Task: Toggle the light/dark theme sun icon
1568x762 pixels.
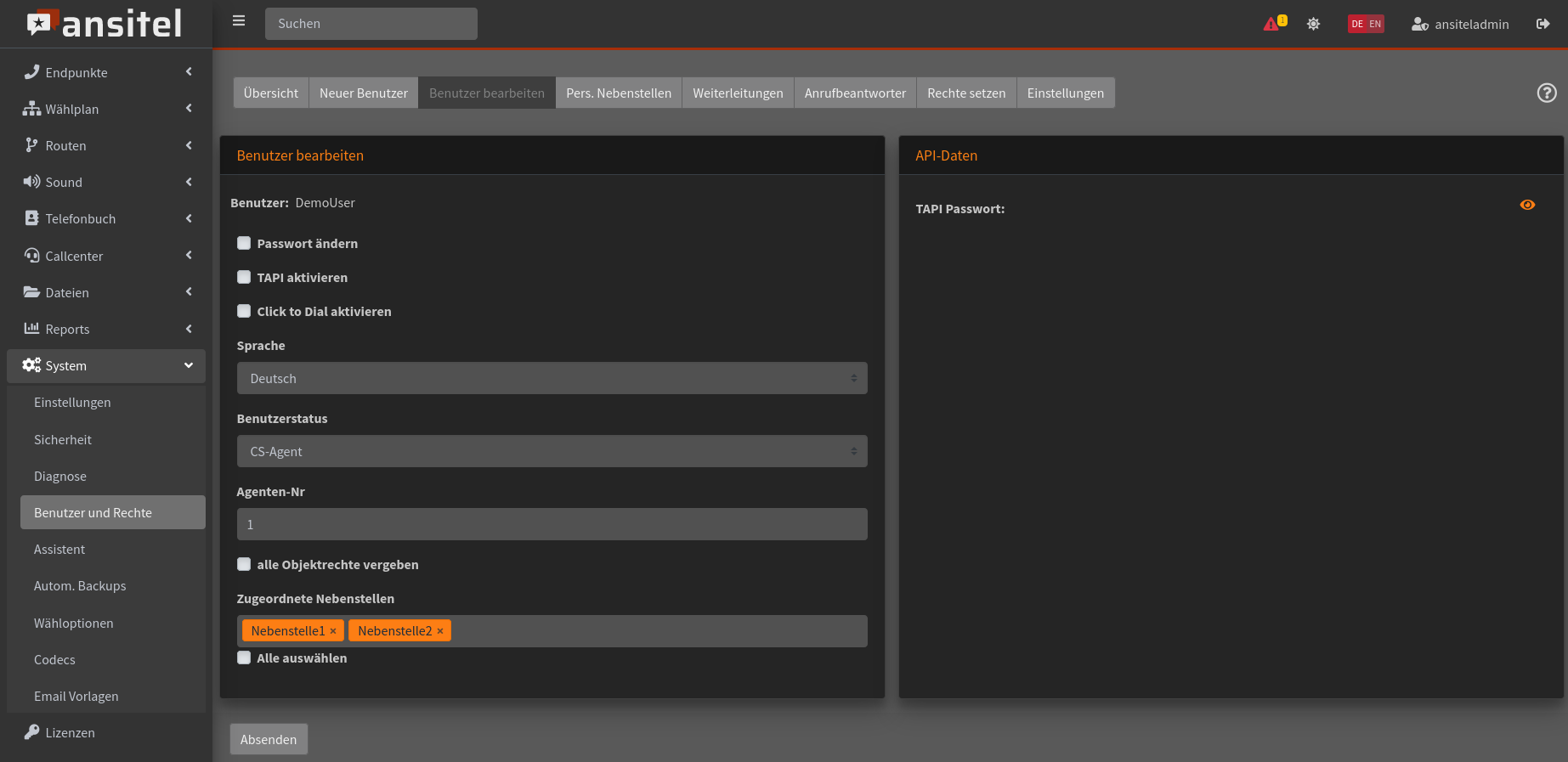Action: click(1313, 24)
